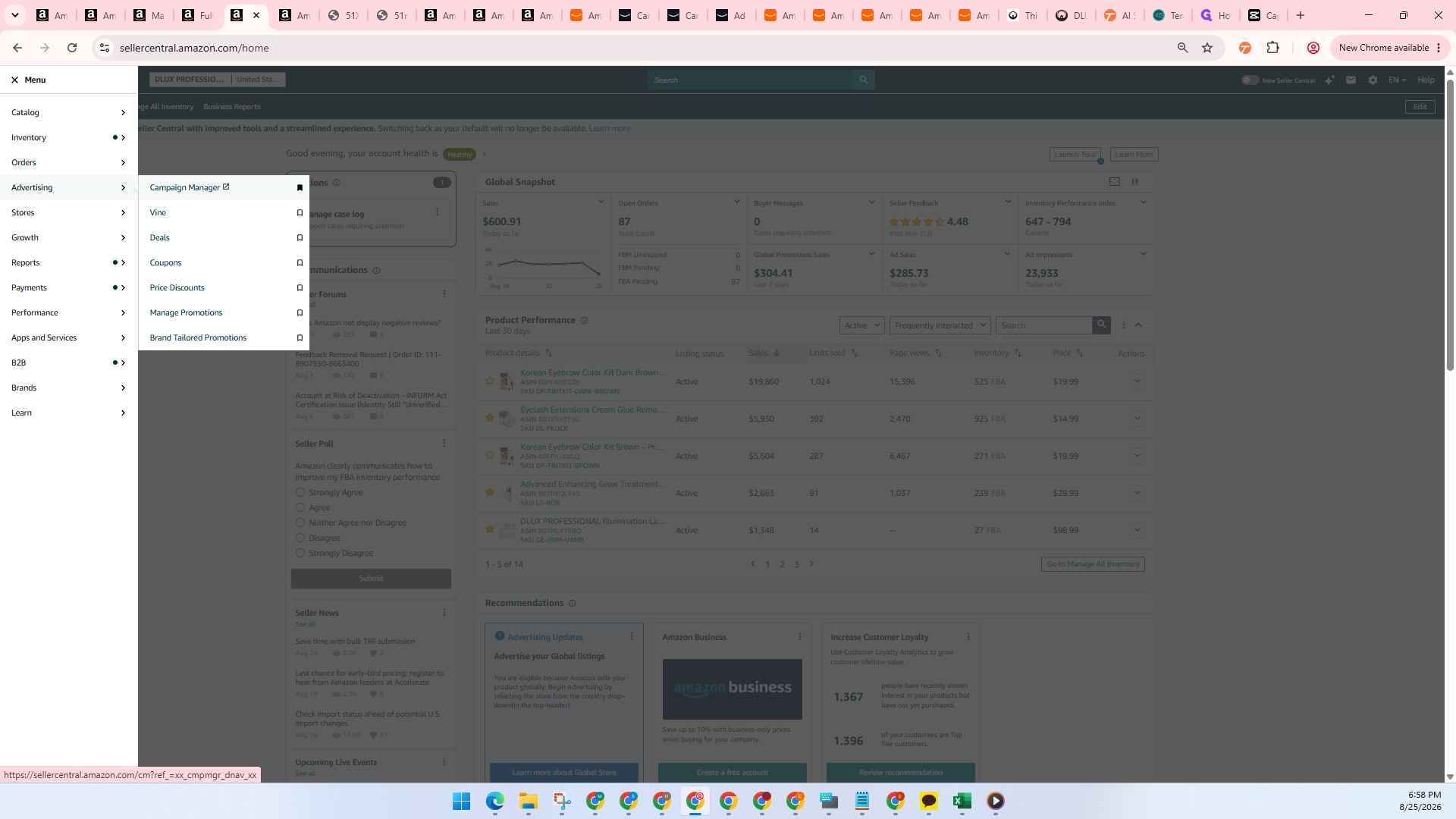Viewport: 1456px width, 819px height.
Task: Open Coupons from the submenu
Action: tap(165, 262)
